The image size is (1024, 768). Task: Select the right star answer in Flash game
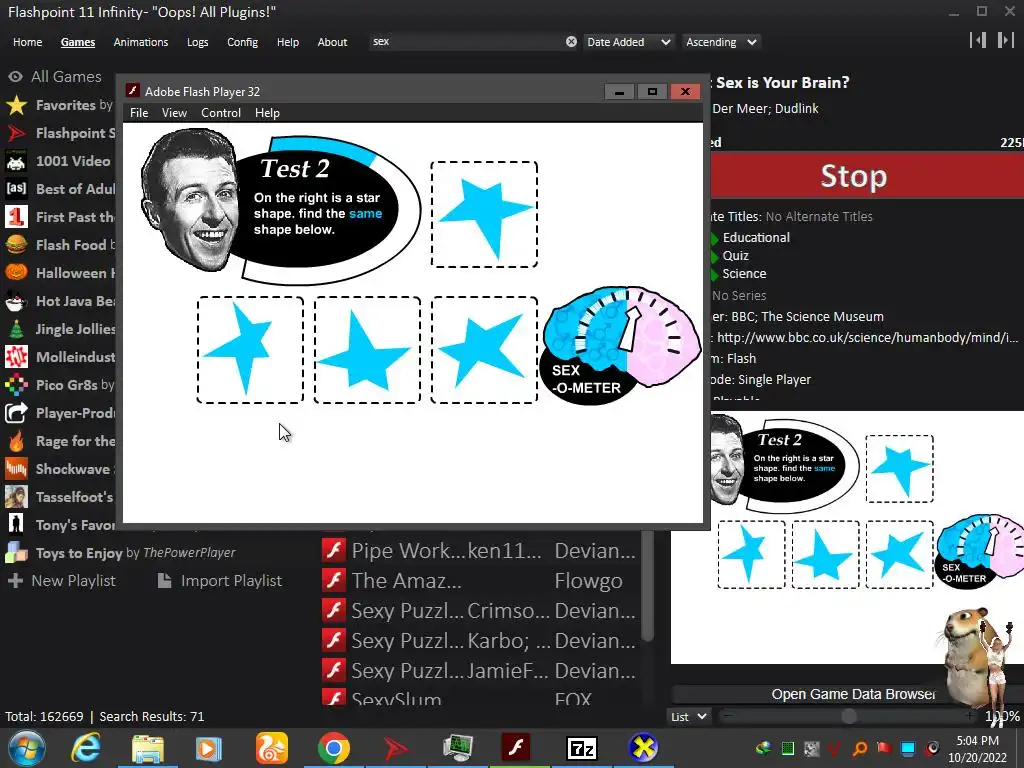point(484,350)
